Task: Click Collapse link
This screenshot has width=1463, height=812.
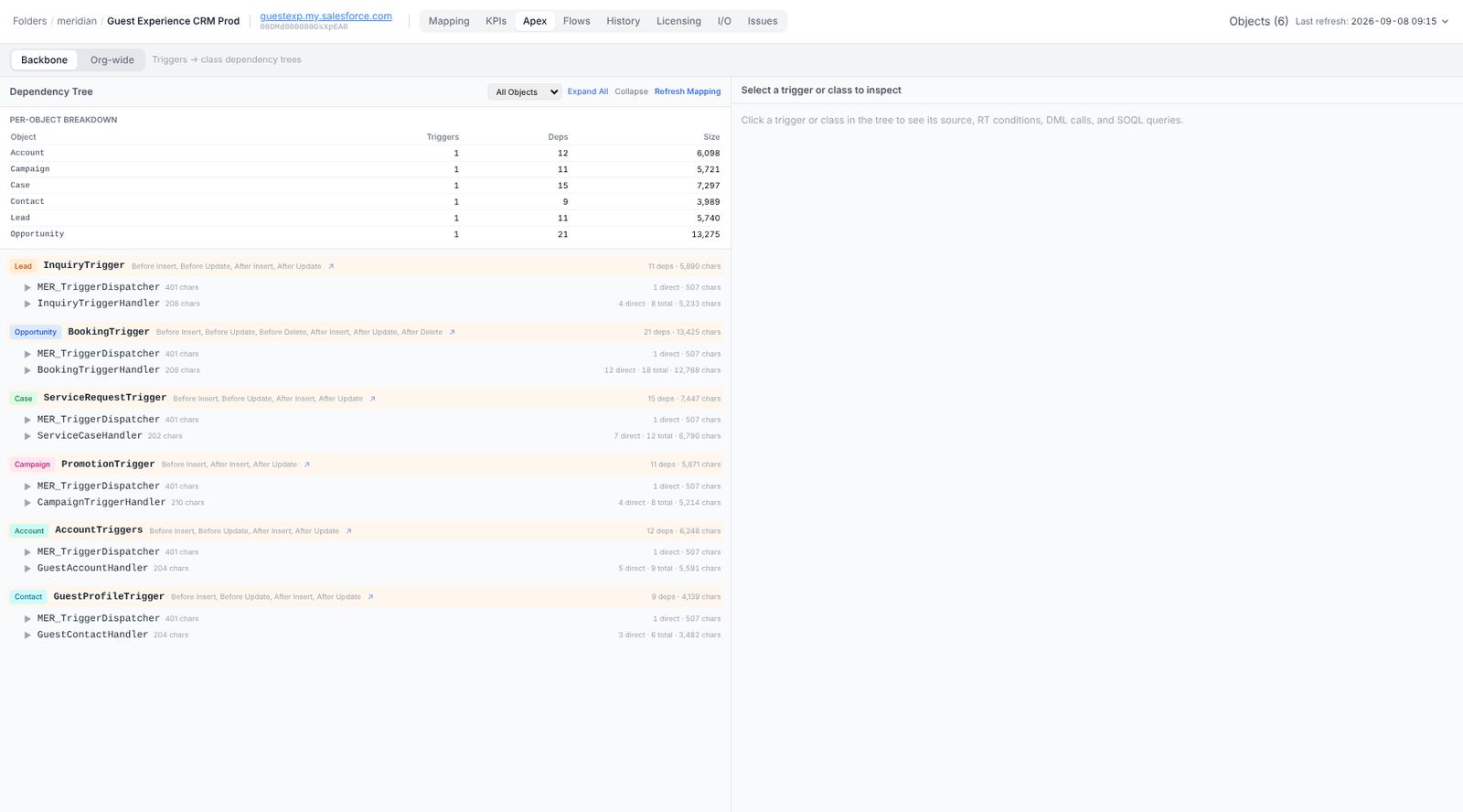Action: point(631,91)
